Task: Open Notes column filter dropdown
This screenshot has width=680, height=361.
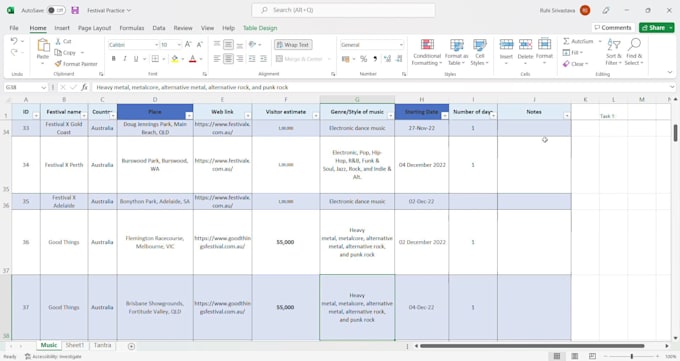Action: click(566, 116)
